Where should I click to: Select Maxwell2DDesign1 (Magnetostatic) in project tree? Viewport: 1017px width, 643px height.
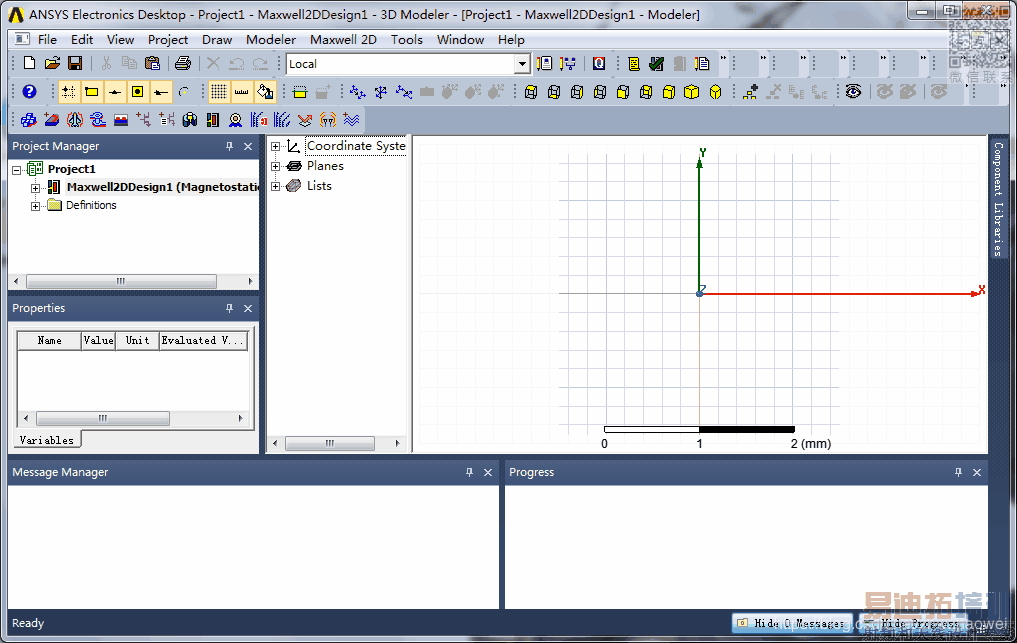pyautogui.click(x=162, y=187)
